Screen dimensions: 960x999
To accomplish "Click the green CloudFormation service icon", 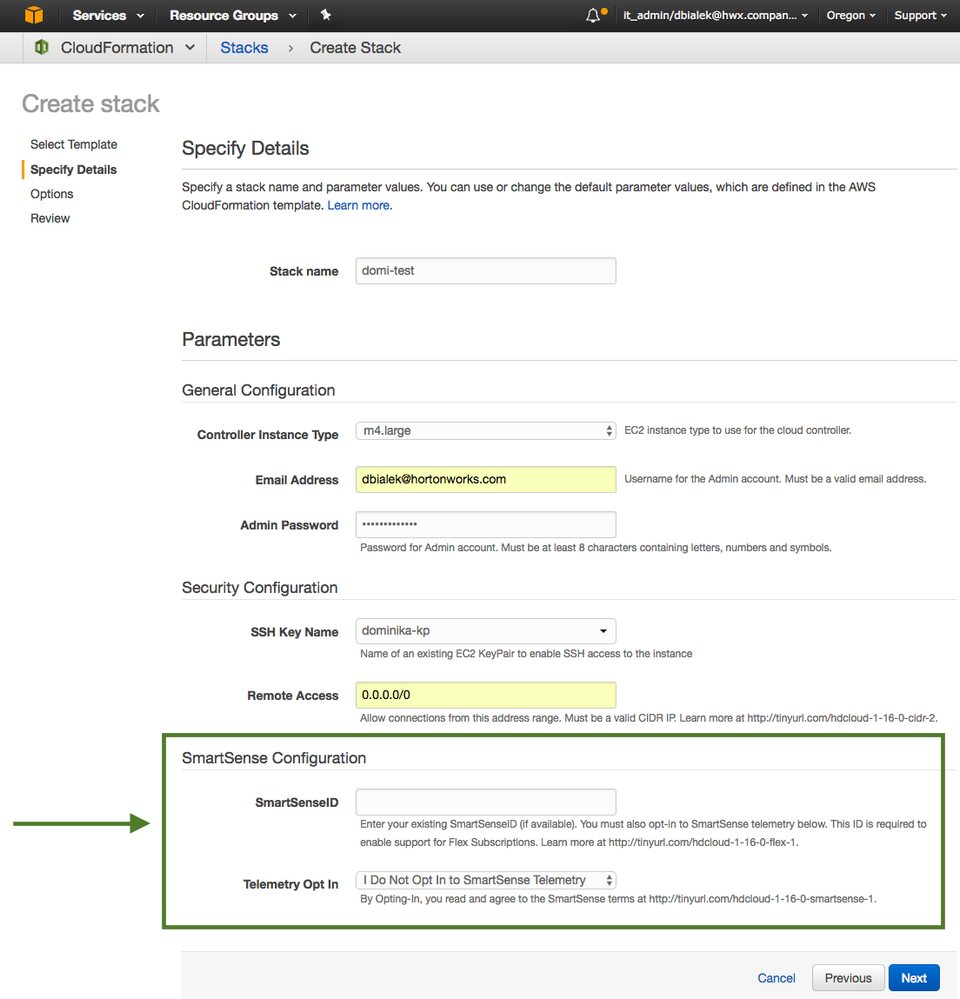I will (42, 47).
